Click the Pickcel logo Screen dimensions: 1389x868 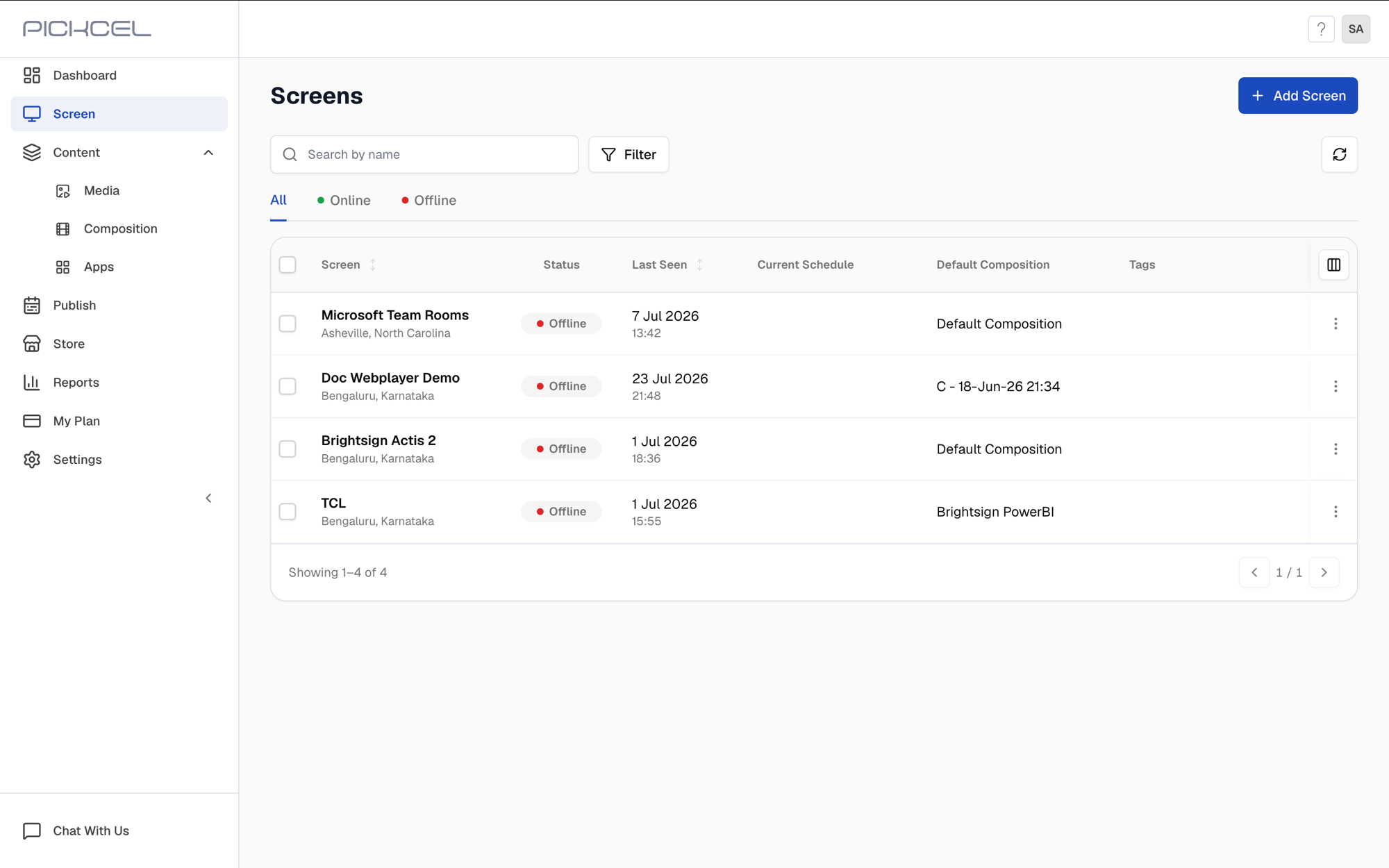(87, 28)
